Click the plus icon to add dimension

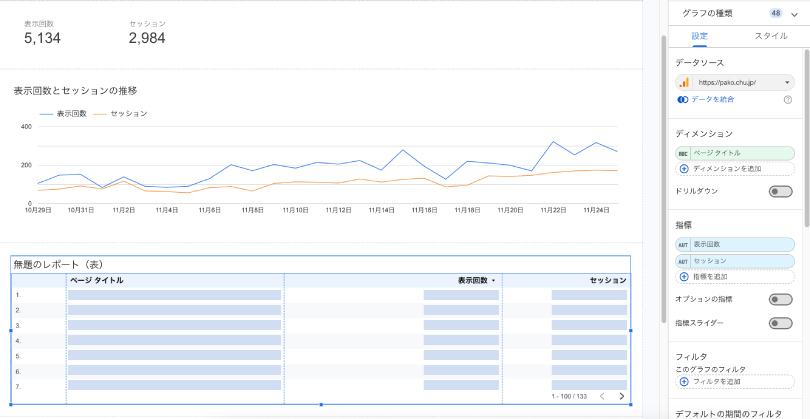pos(684,169)
